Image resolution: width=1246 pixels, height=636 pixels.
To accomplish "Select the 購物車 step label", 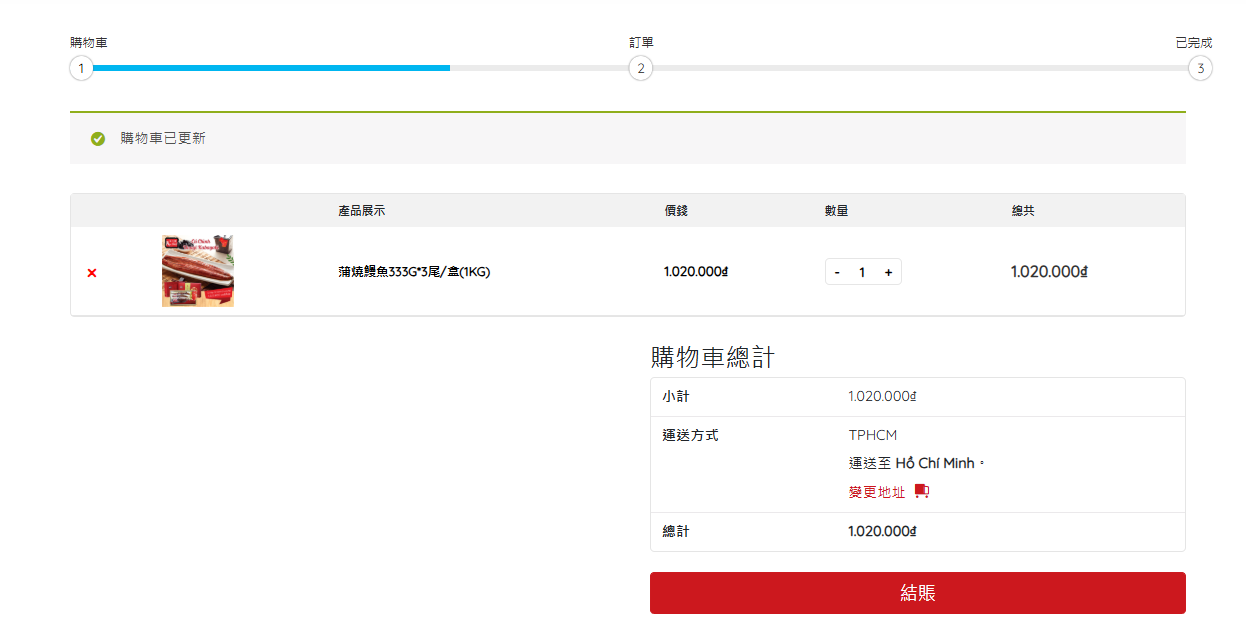I will point(89,43).
